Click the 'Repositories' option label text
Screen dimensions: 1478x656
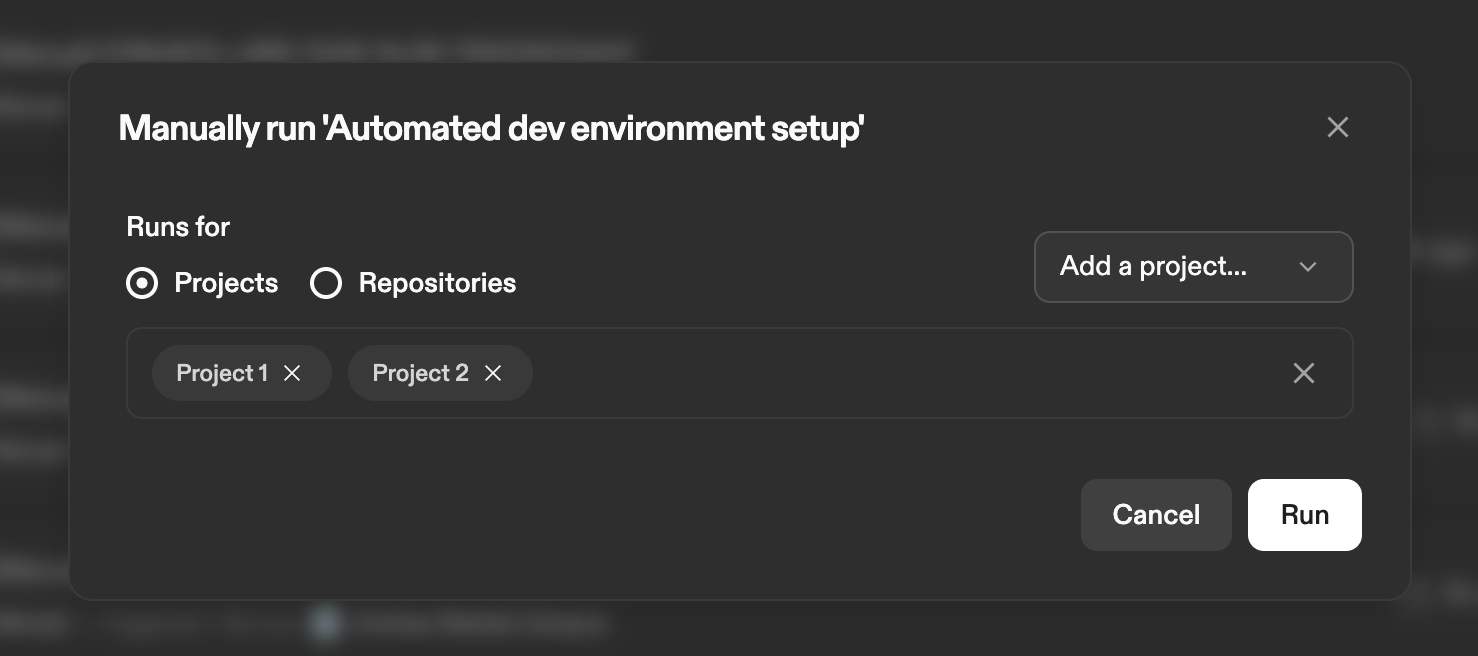pyautogui.click(x=437, y=284)
